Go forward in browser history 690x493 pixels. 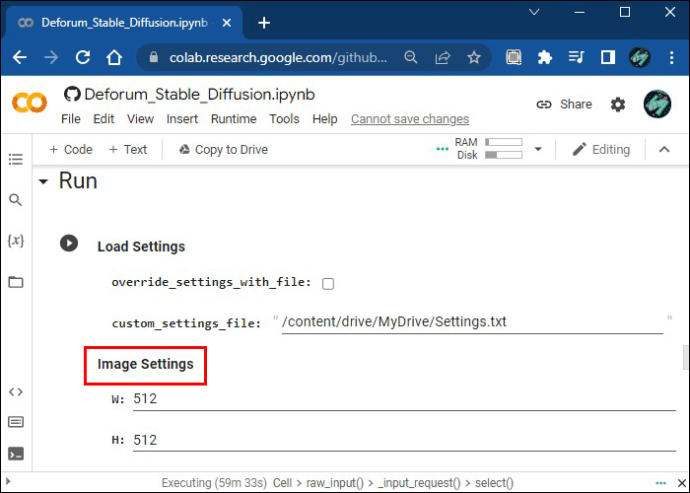[x=51, y=57]
